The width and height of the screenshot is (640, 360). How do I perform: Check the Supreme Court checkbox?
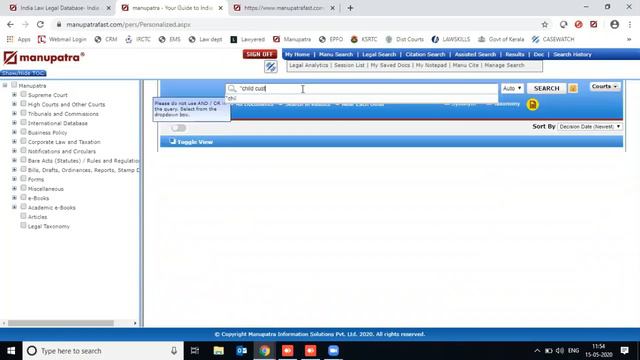pyautogui.click(x=24, y=94)
